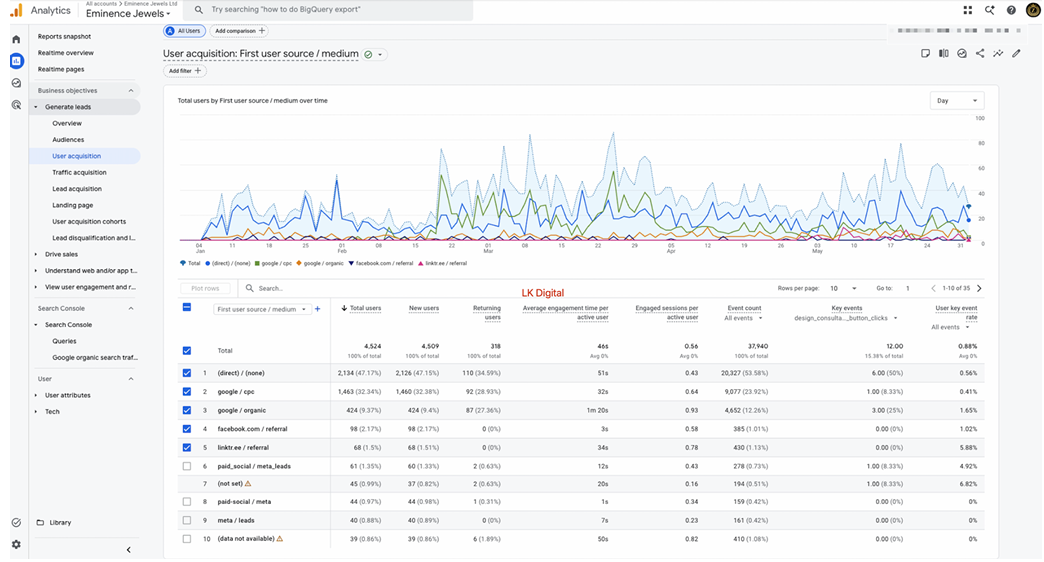Screen dimensions: 1044x562
Task: Expand the Drive sales group
Action: pyautogui.click(x=36, y=254)
